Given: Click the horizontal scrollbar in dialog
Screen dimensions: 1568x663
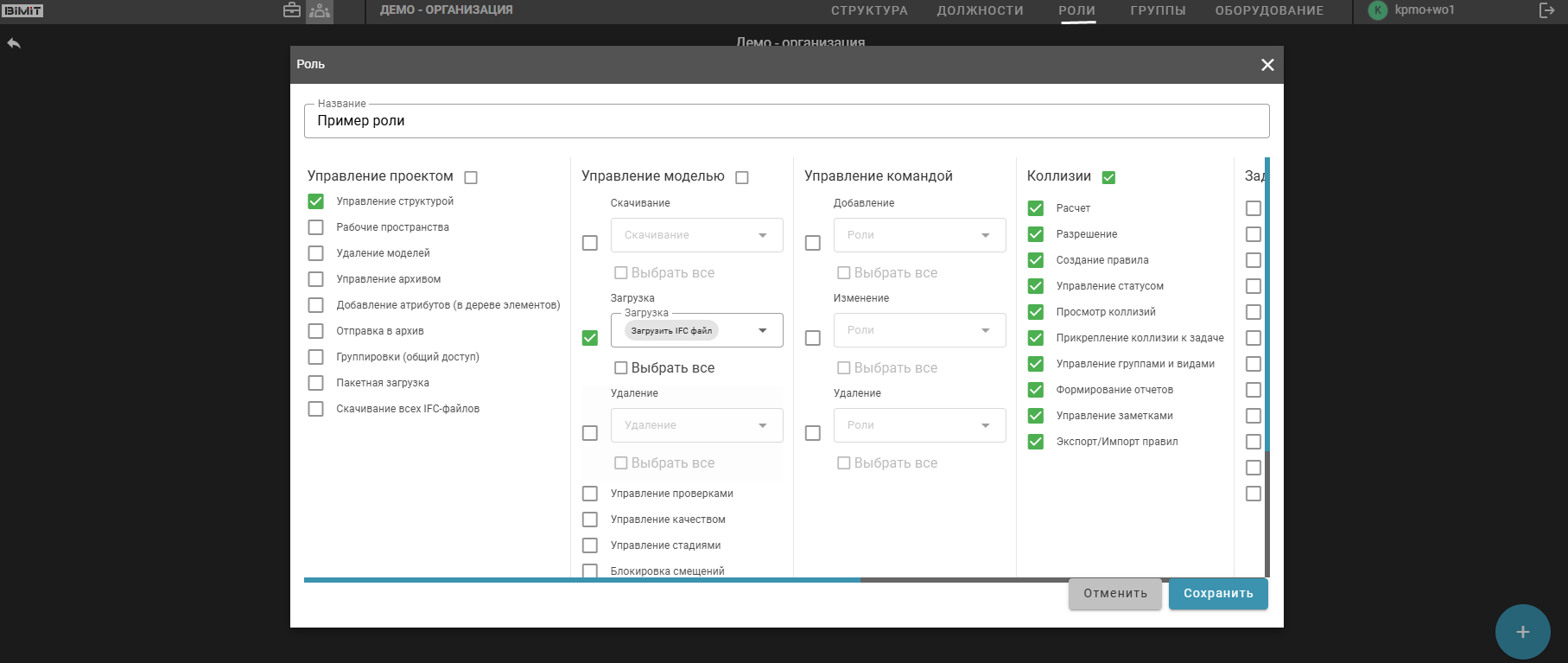Looking at the screenshot, I should (x=581, y=580).
